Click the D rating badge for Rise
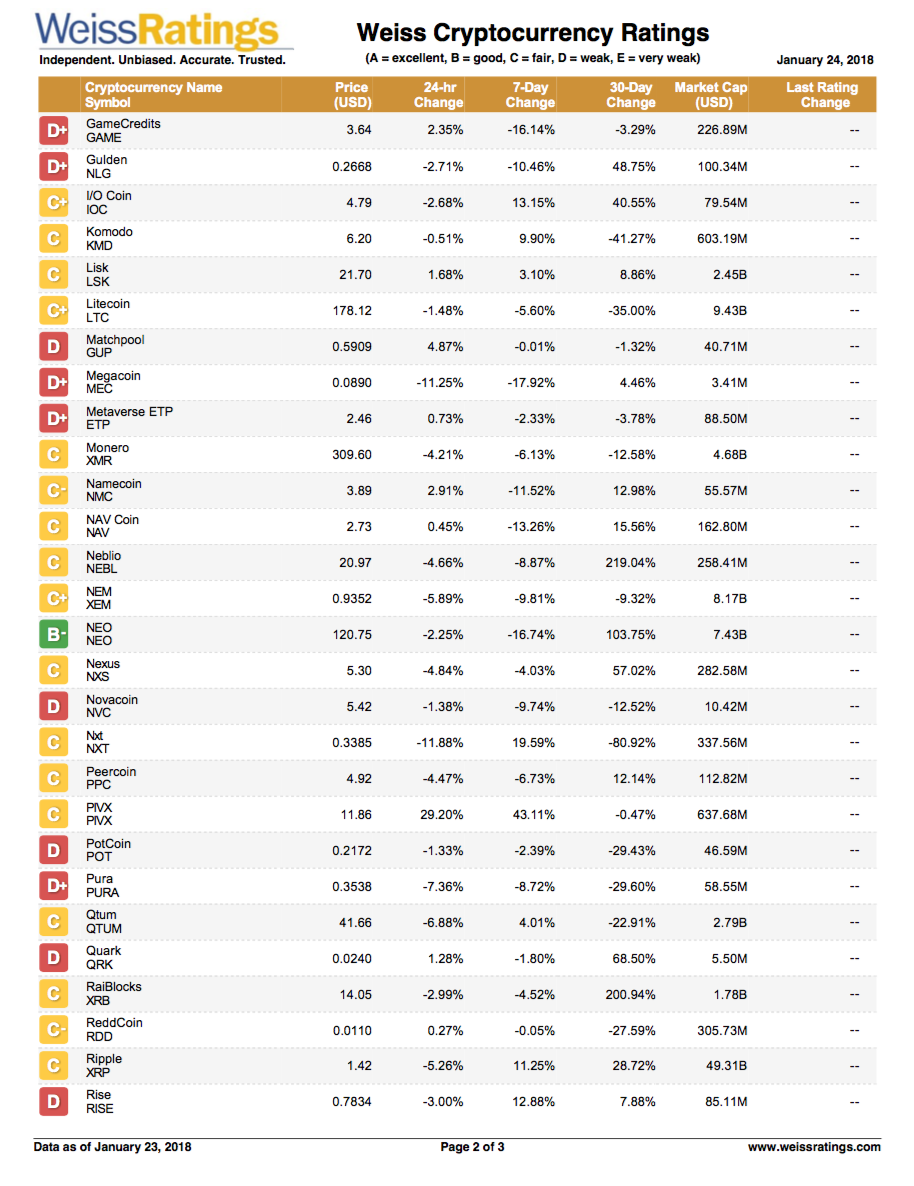The image size is (914, 1186). pos(54,1102)
